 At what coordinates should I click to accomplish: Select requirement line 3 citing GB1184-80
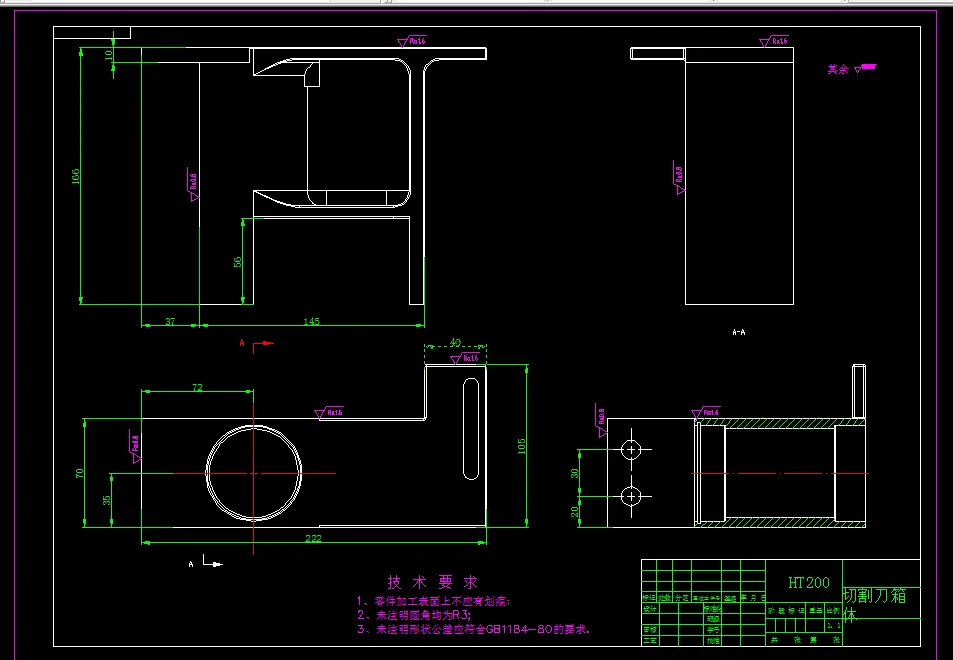point(473,629)
